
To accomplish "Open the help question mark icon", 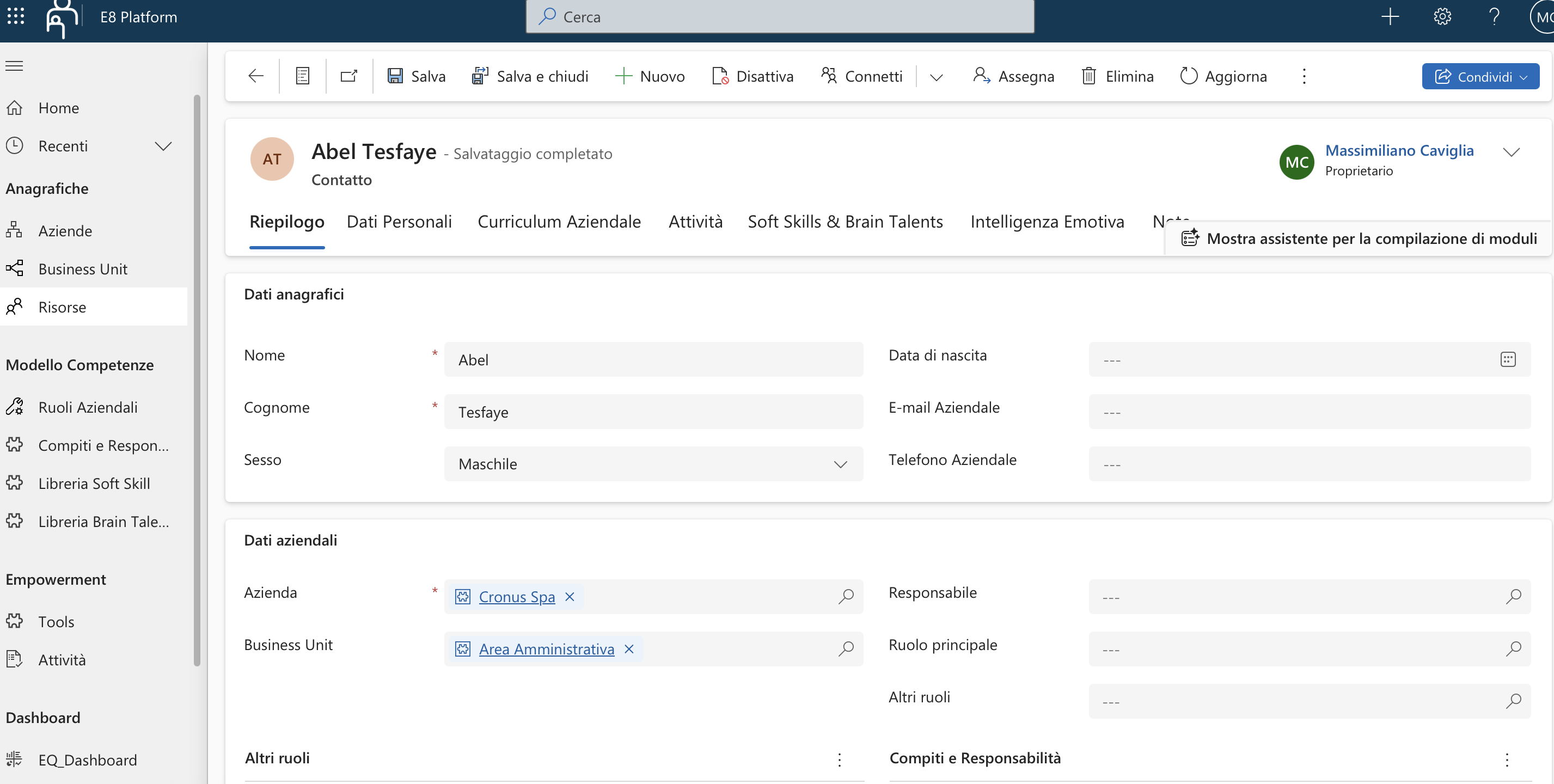I will point(1494,16).
